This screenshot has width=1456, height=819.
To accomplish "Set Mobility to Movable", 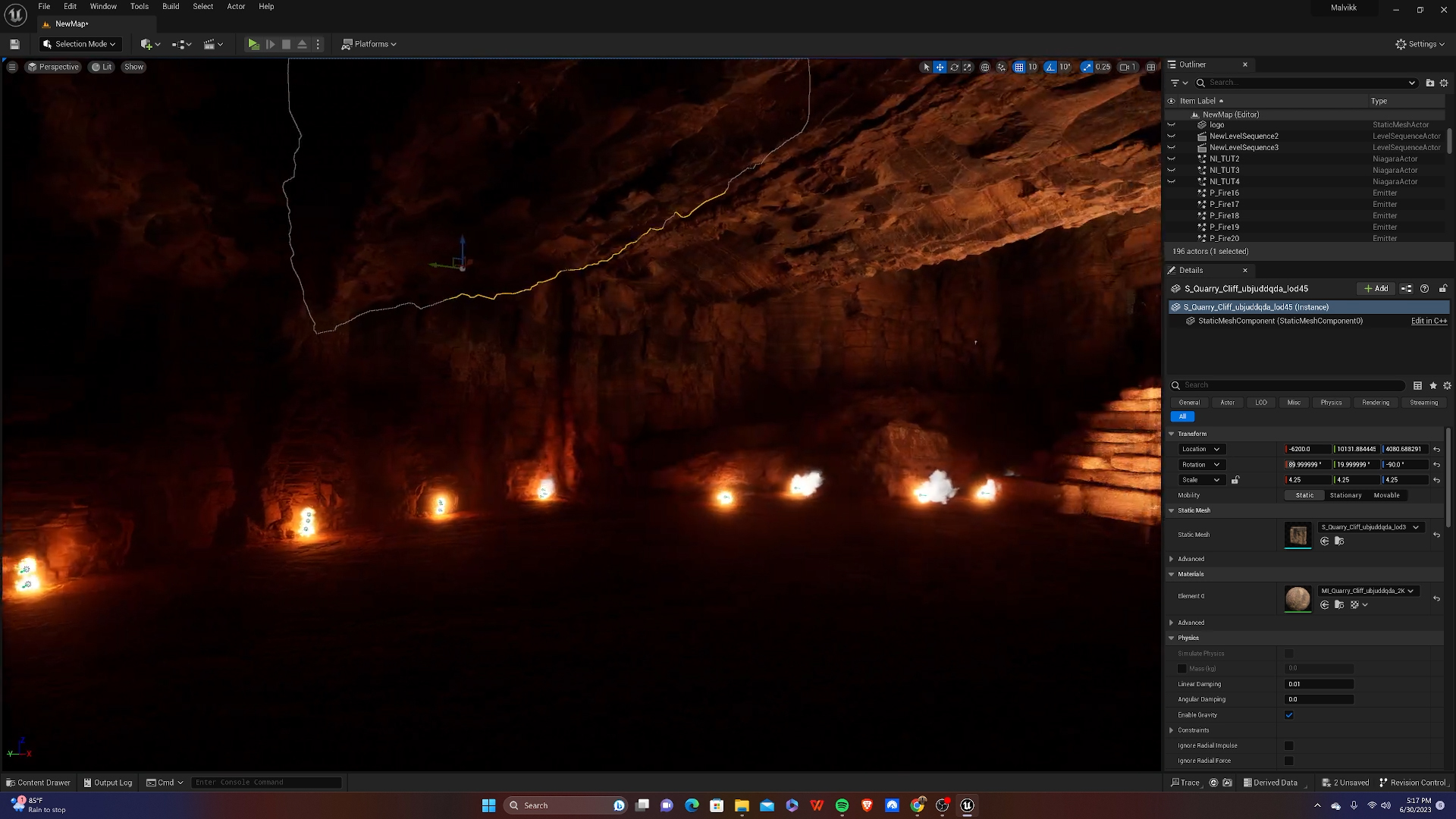I will 1386,495.
